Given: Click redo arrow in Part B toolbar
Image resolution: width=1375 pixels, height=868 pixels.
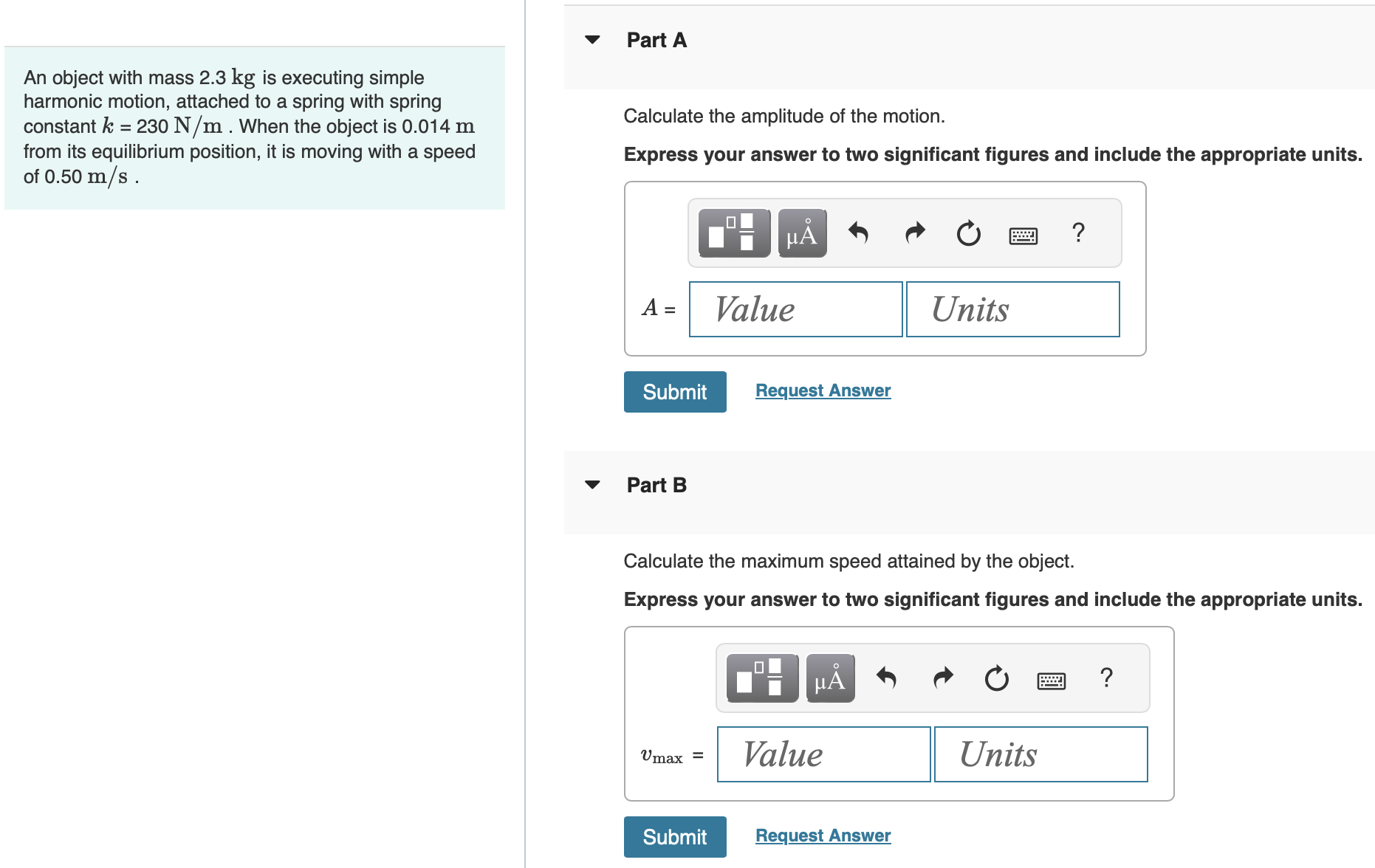Looking at the screenshot, I should 943,678.
